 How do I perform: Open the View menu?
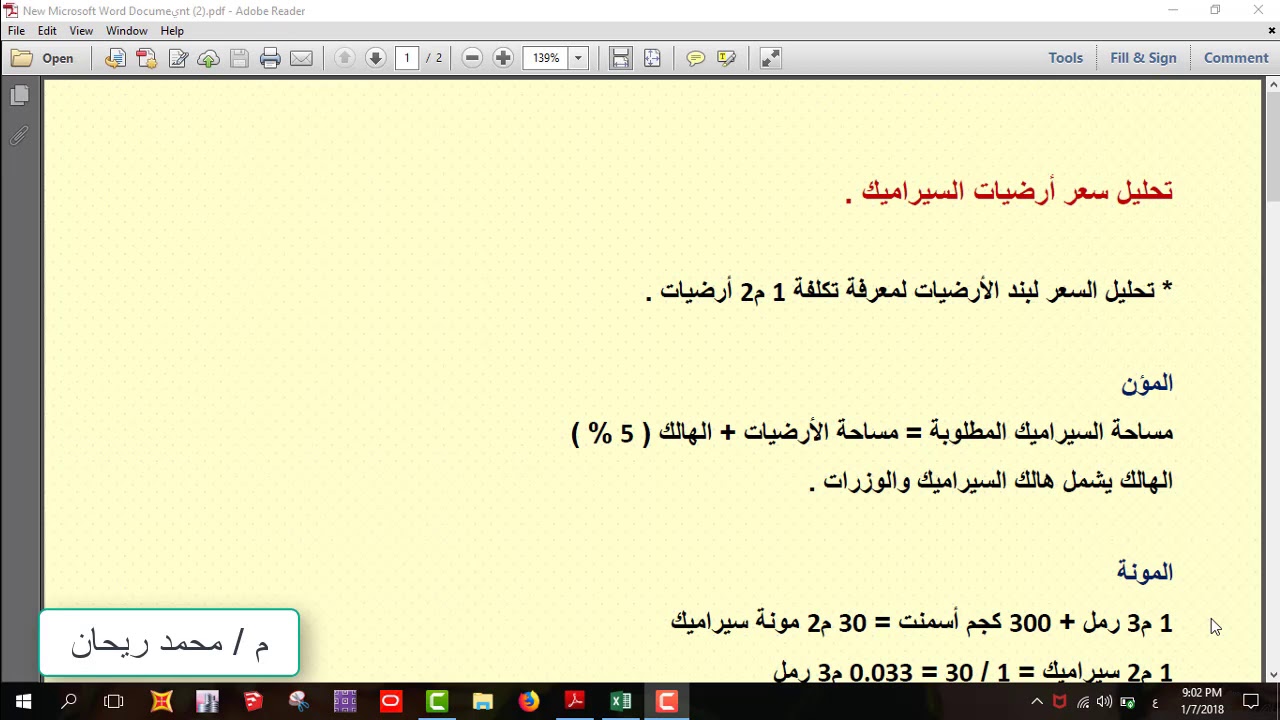click(x=81, y=31)
